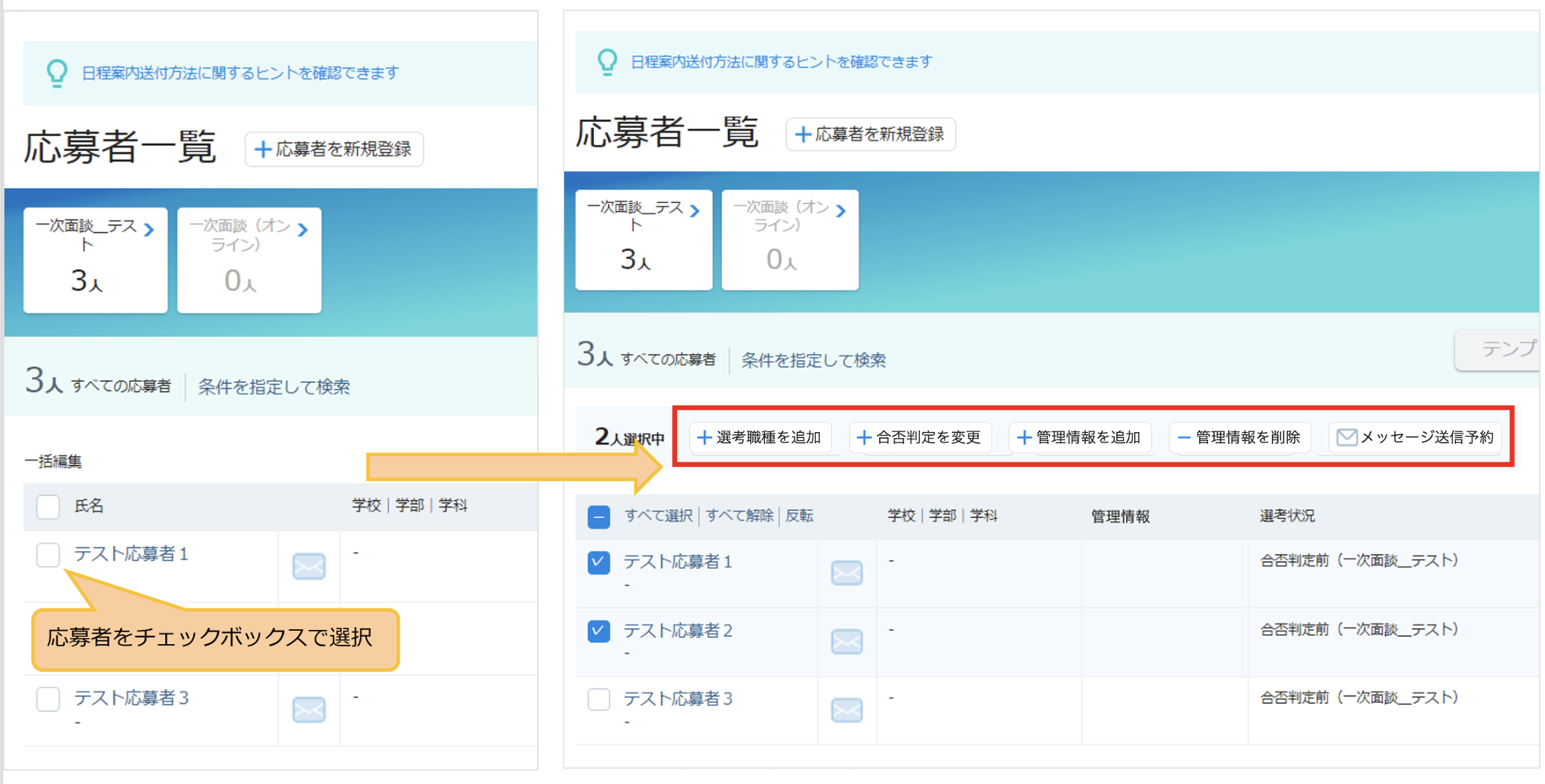Click 条件を指定して検索 link in left panel
Screen dimensions: 1545x784
(x=274, y=387)
